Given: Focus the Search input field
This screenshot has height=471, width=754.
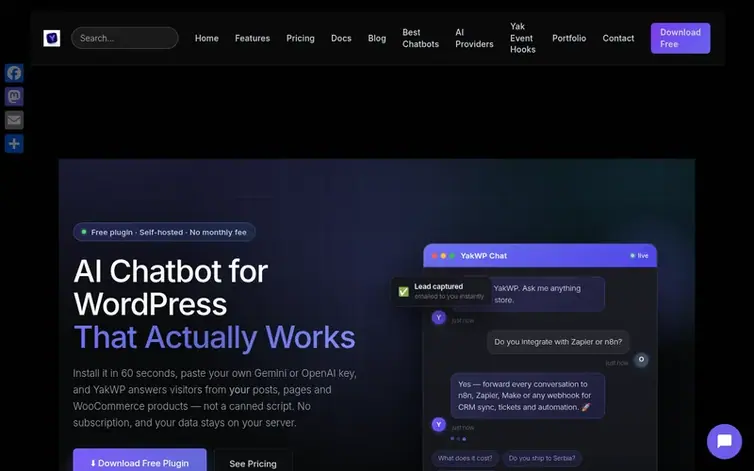Looking at the screenshot, I should [125, 38].
